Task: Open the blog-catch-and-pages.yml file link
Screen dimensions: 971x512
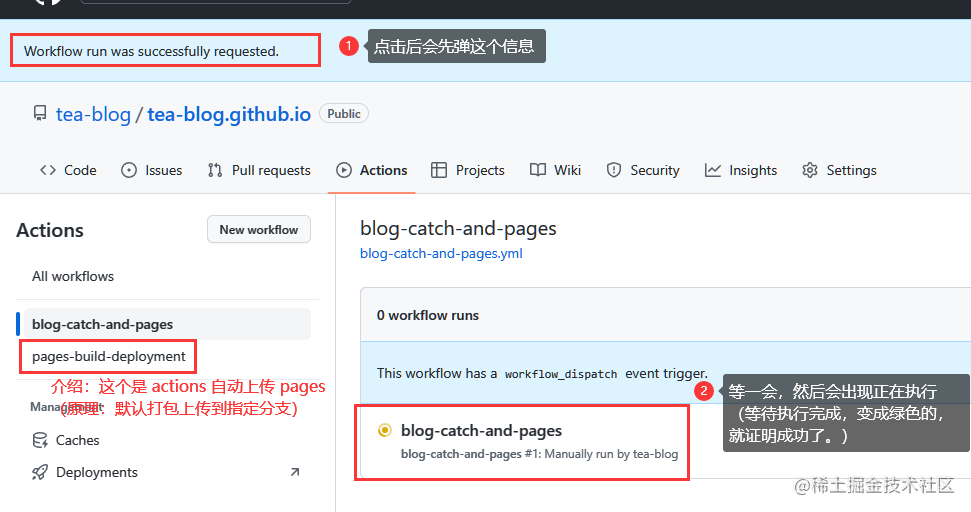Action: pyautogui.click(x=441, y=253)
